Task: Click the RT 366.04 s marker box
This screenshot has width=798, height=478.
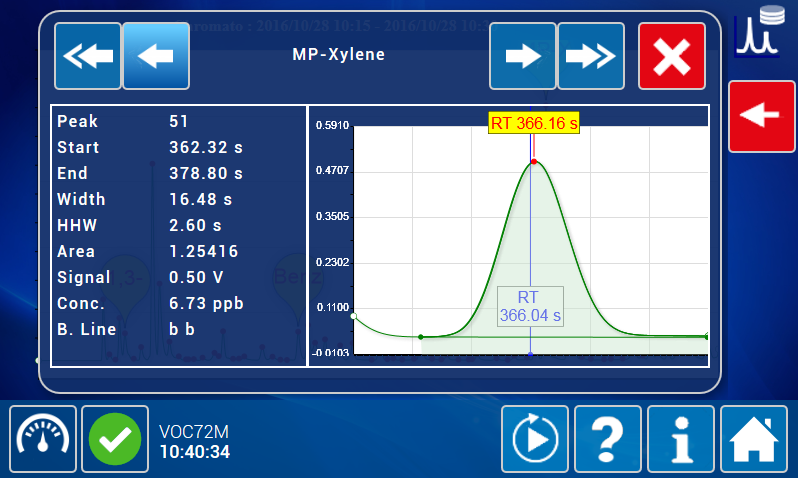Action: click(x=530, y=306)
